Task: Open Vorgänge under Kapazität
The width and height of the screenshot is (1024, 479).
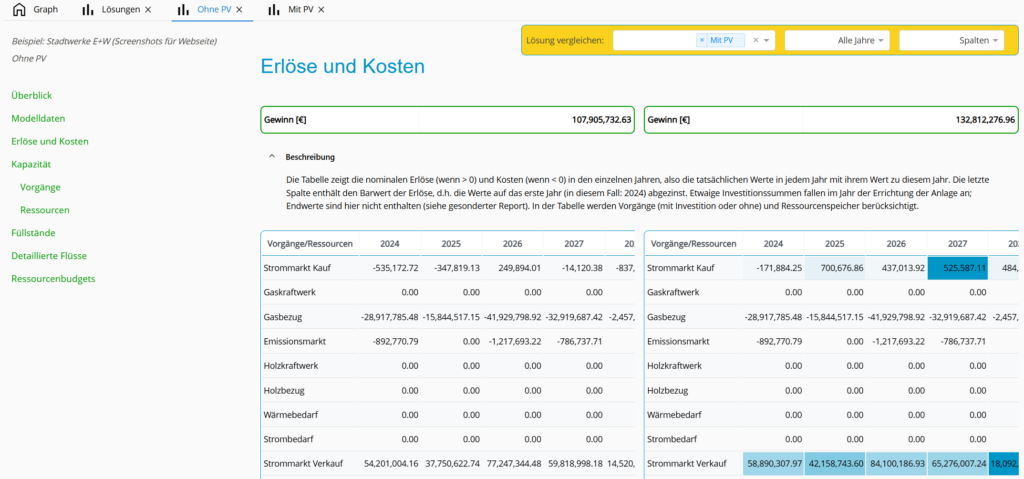Action: [x=40, y=187]
